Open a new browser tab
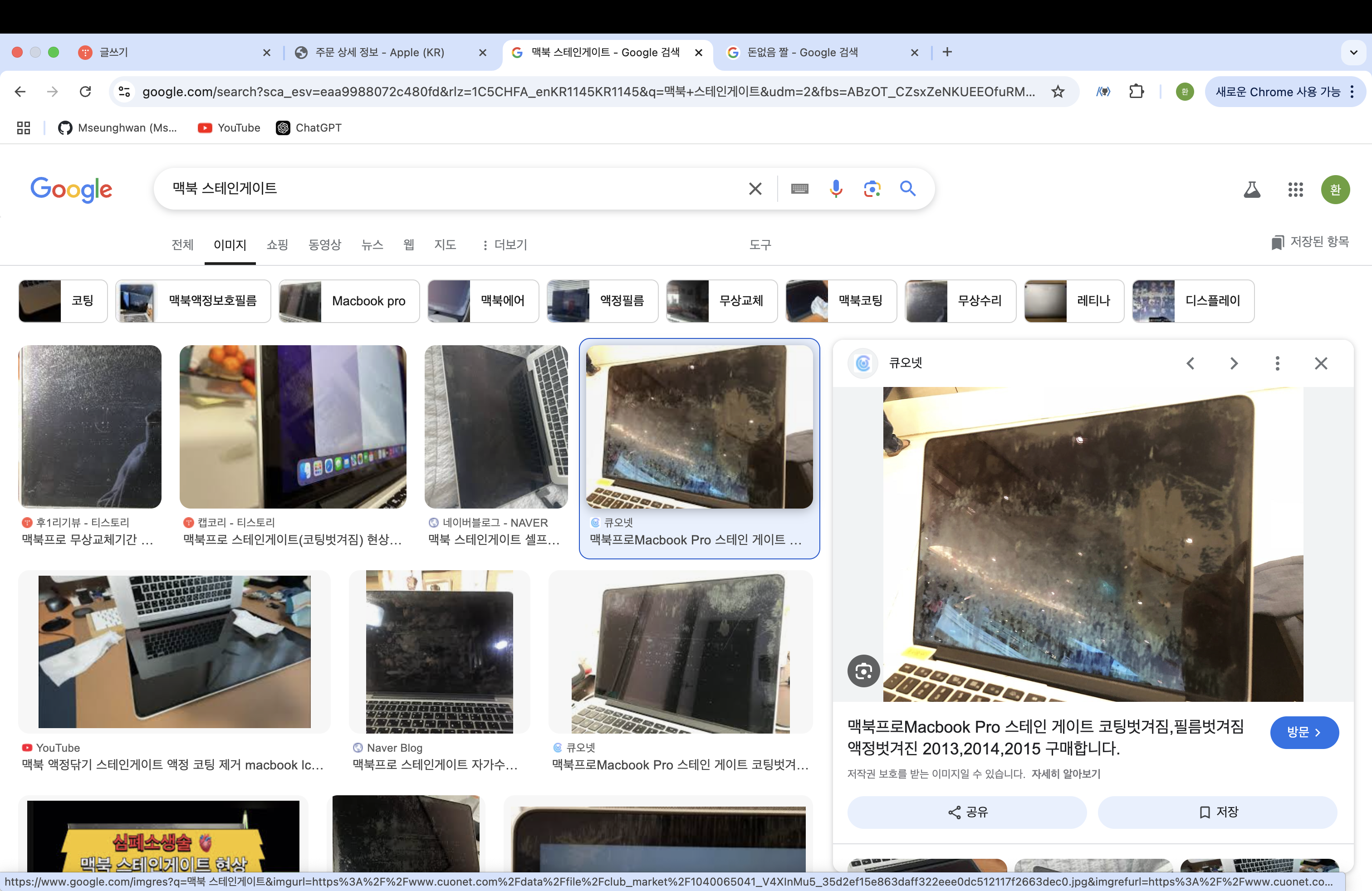Viewport: 1372px width, 891px height. point(947,52)
